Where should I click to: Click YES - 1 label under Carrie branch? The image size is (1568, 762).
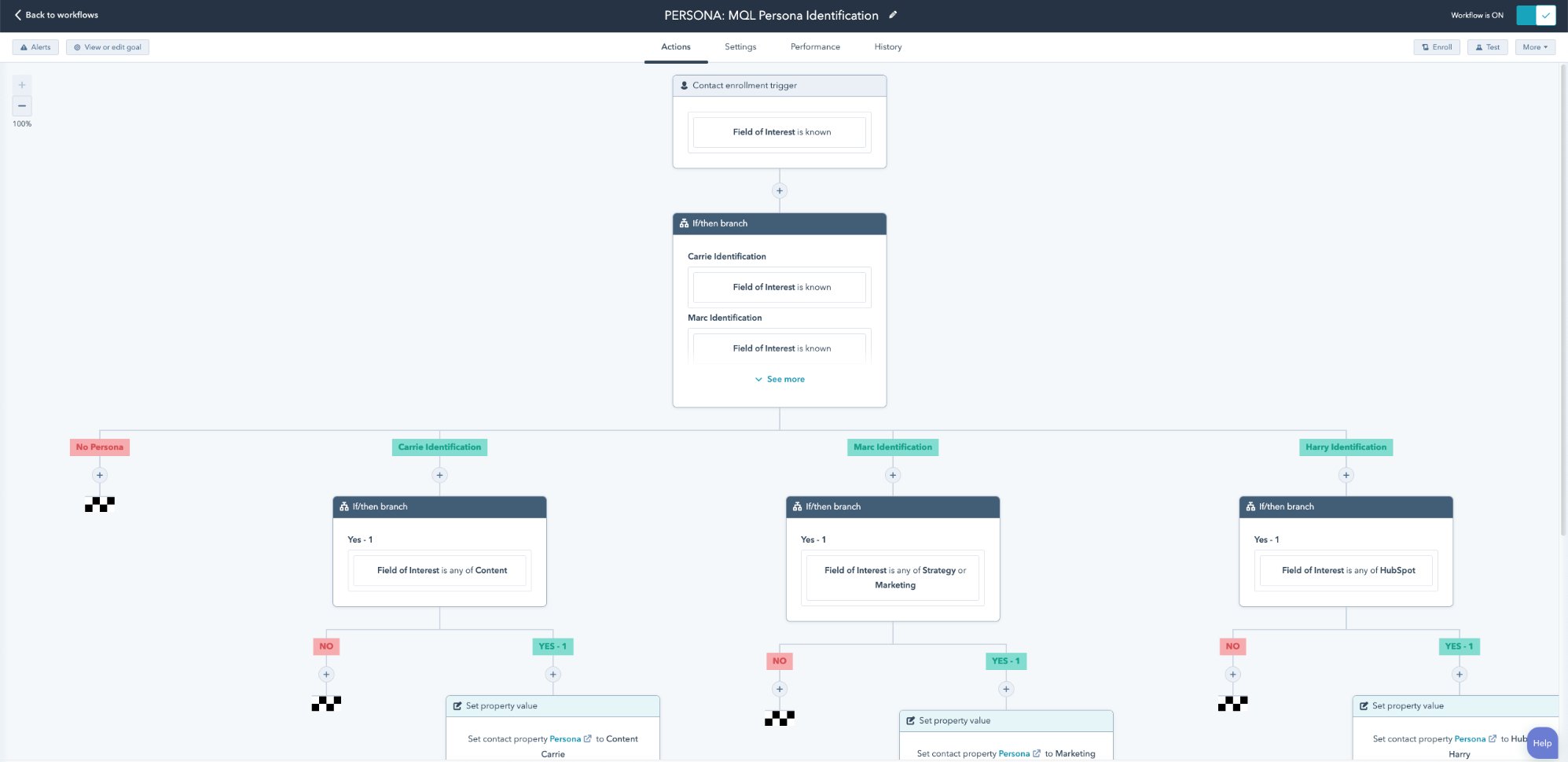pyautogui.click(x=553, y=646)
